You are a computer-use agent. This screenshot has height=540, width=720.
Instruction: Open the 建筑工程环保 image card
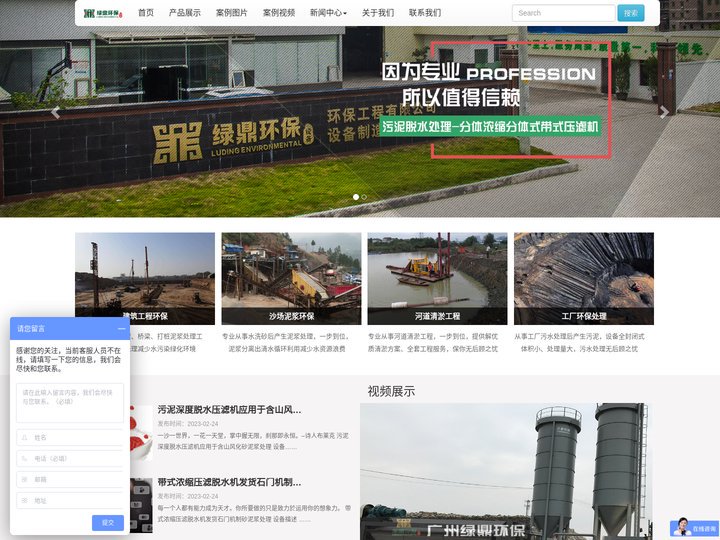145,278
